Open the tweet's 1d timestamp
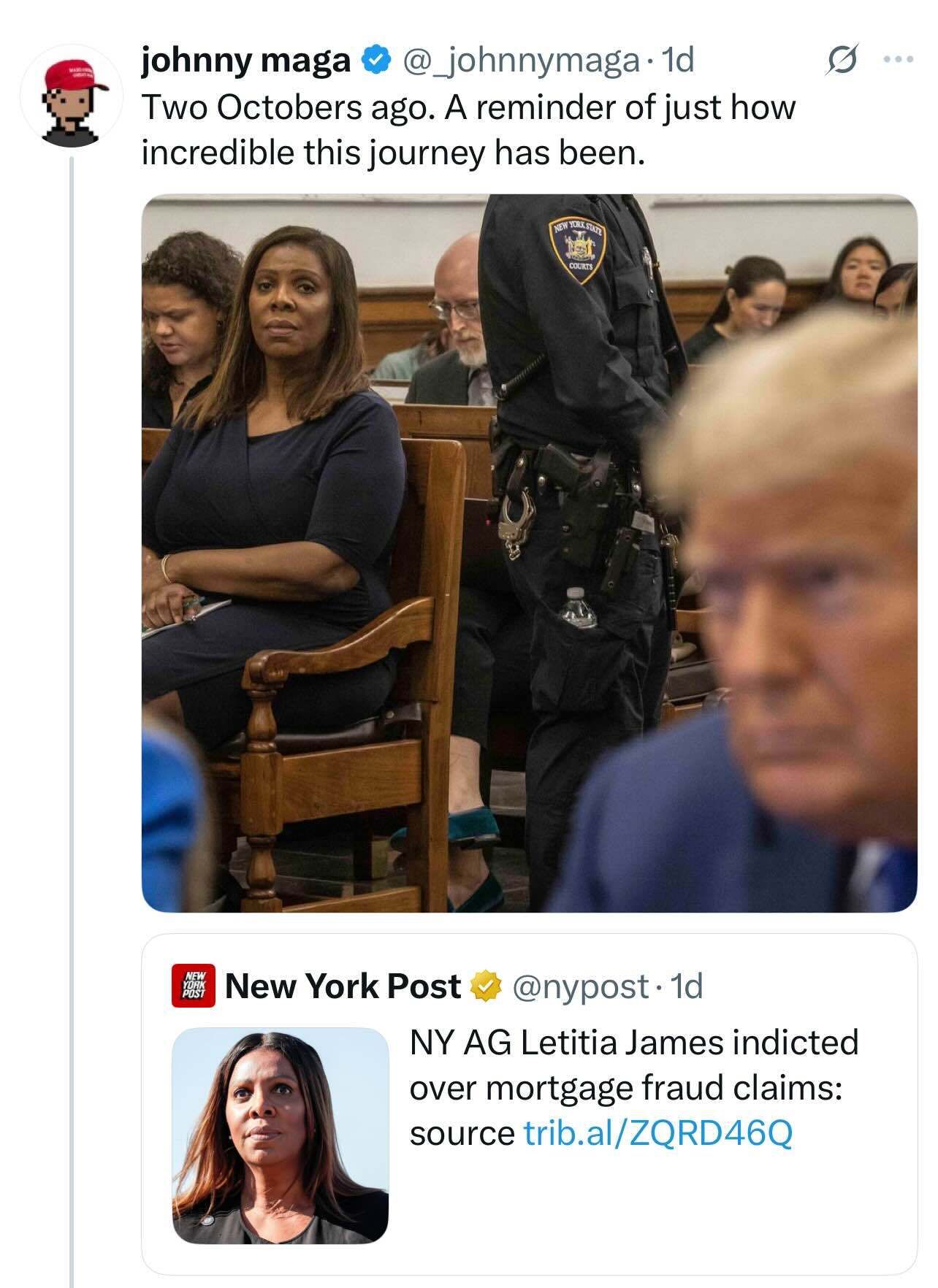 676,61
